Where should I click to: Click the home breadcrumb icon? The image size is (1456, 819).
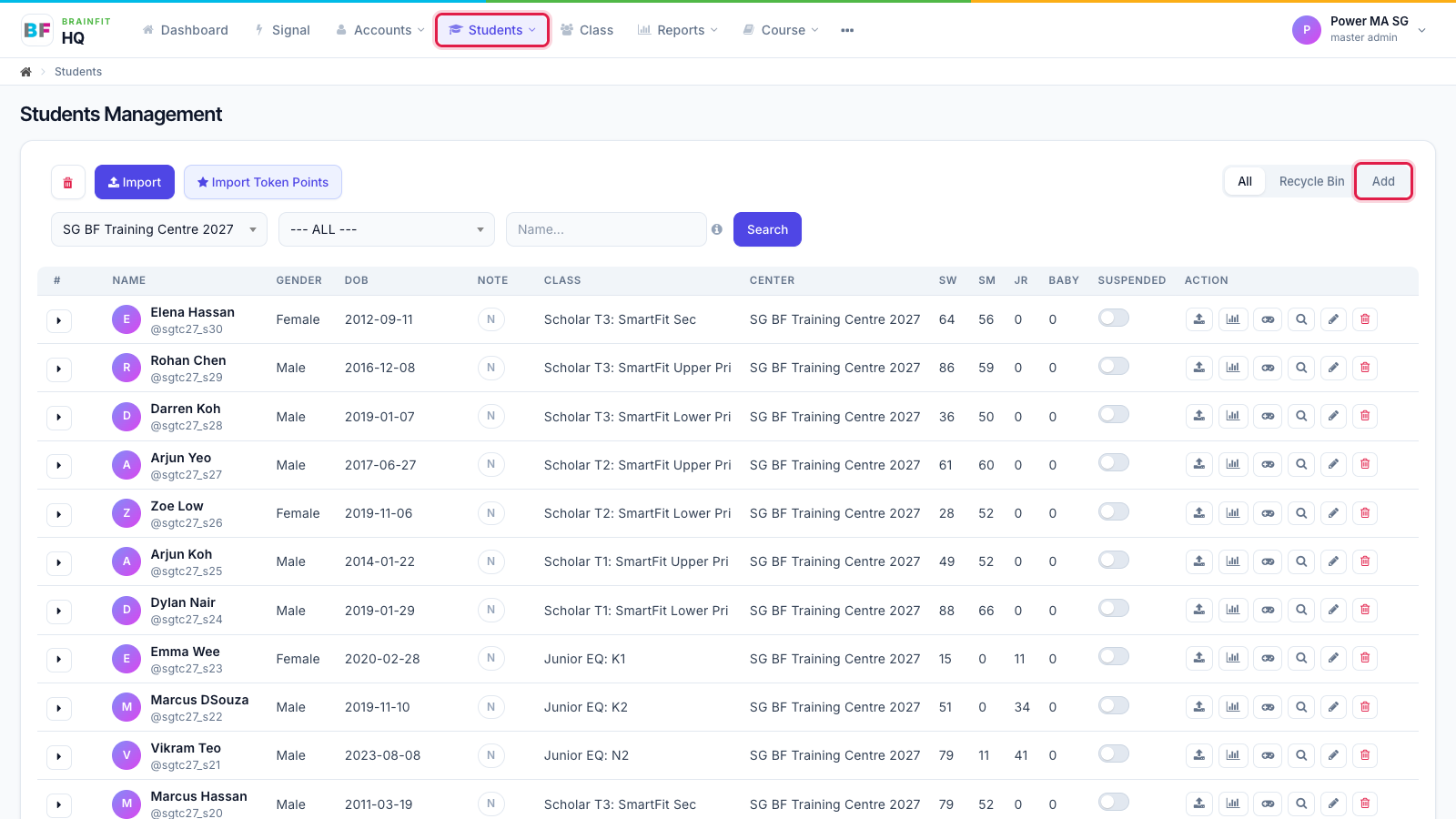[26, 72]
